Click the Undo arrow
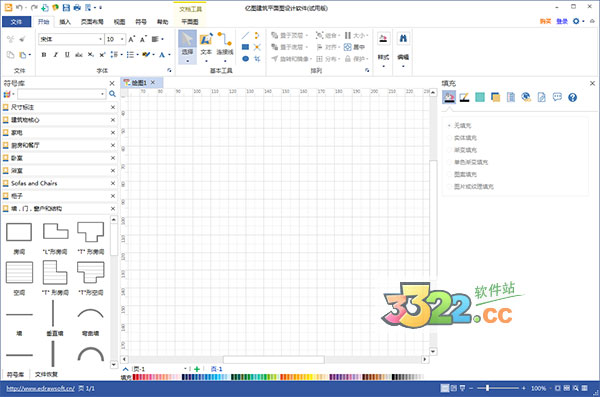Image resolution: width=600 pixels, height=397 pixels. (x=19, y=7)
